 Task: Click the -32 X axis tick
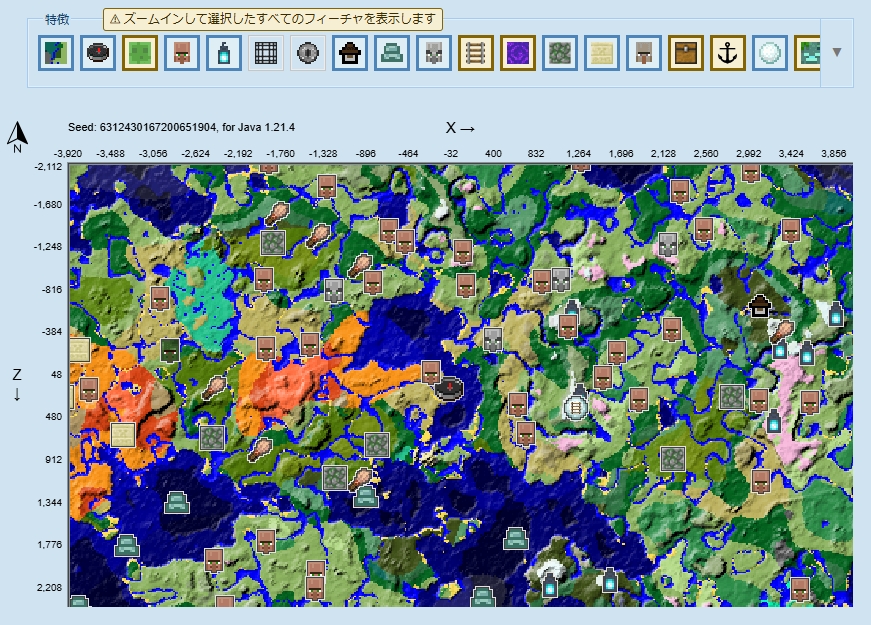[450, 153]
